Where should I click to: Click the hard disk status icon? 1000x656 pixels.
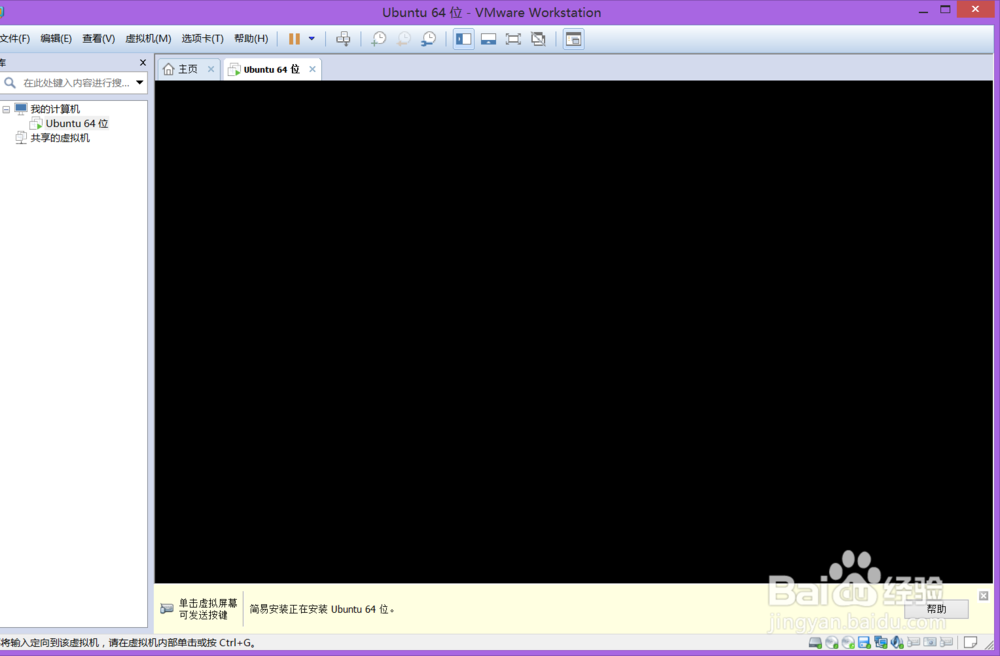(815, 643)
